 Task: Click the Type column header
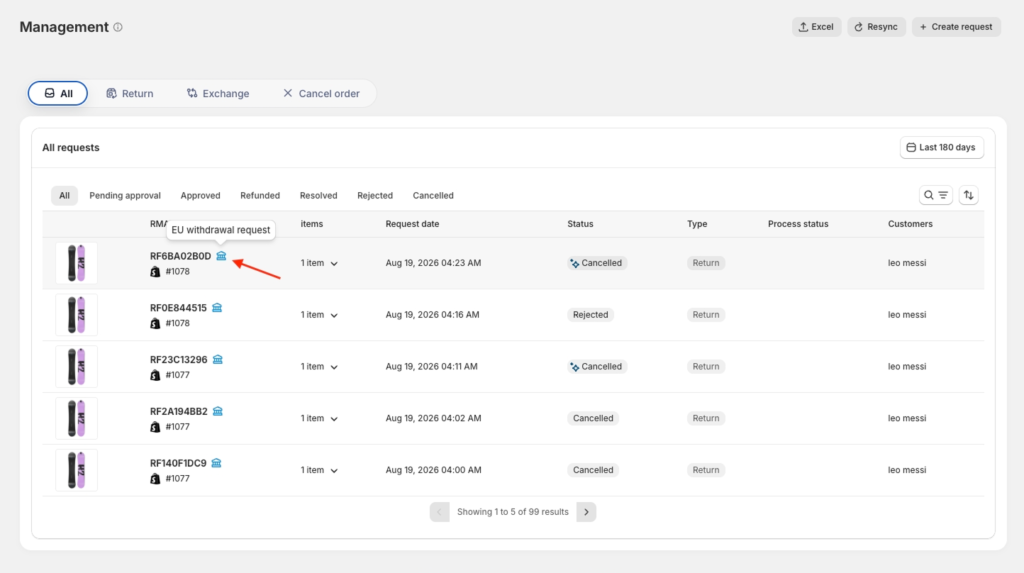(x=697, y=224)
